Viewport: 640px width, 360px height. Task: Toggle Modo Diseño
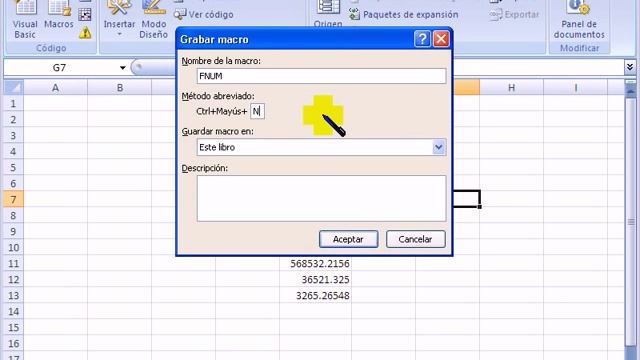click(153, 20)
